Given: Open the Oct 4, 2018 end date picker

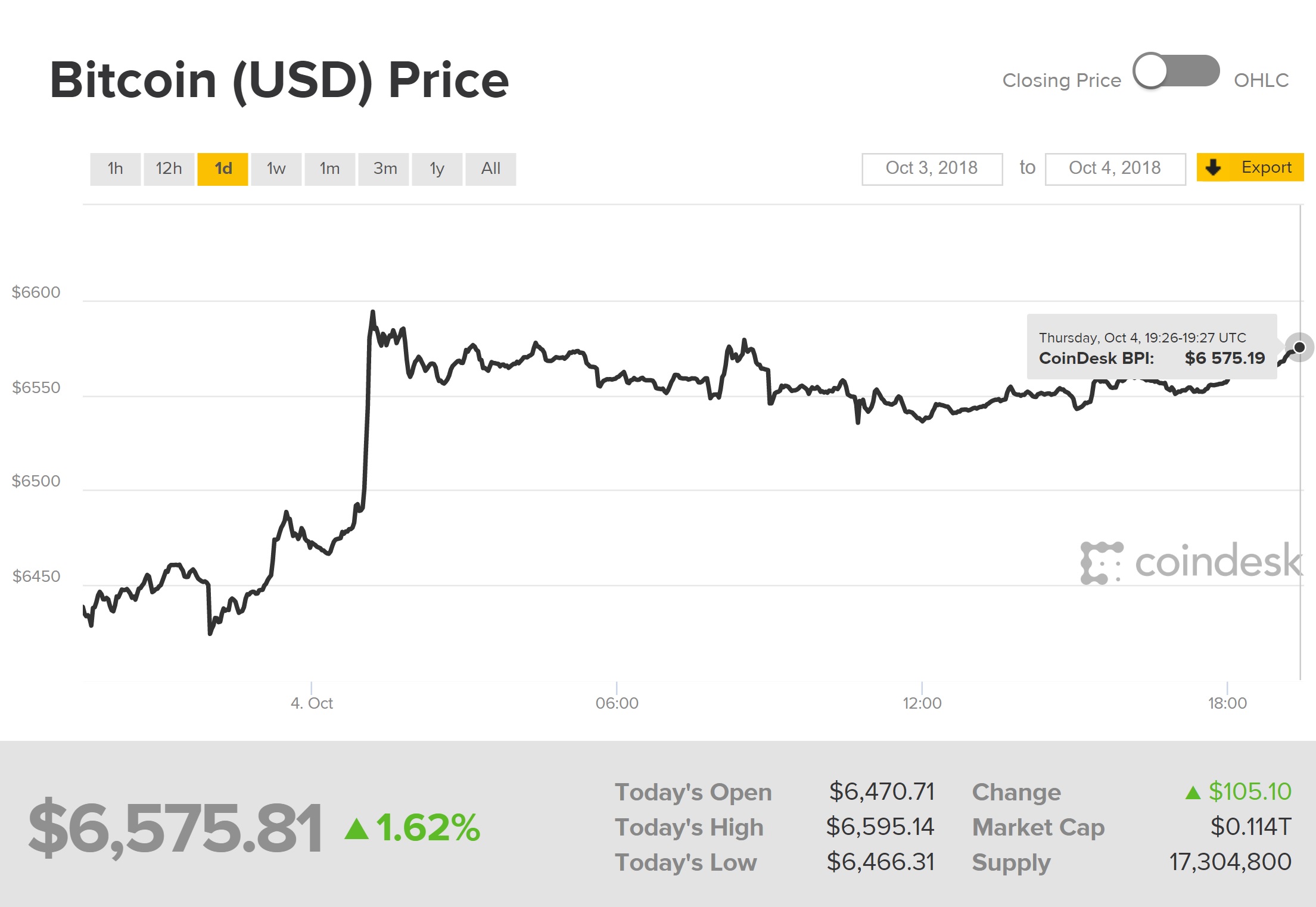Looking at the screenshot, I should click(1115, 169).
